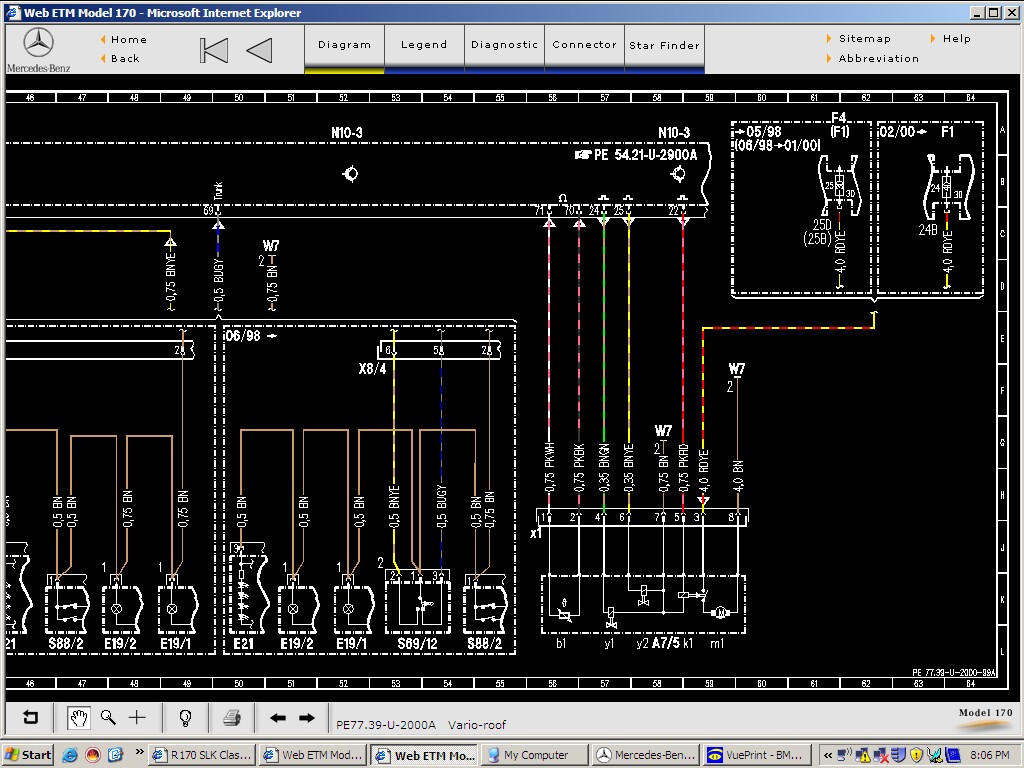Launch Internet Explorer from quick launch
This screenshot has height=768, width=1024.
pyautogui.click(x=70, y=755)
